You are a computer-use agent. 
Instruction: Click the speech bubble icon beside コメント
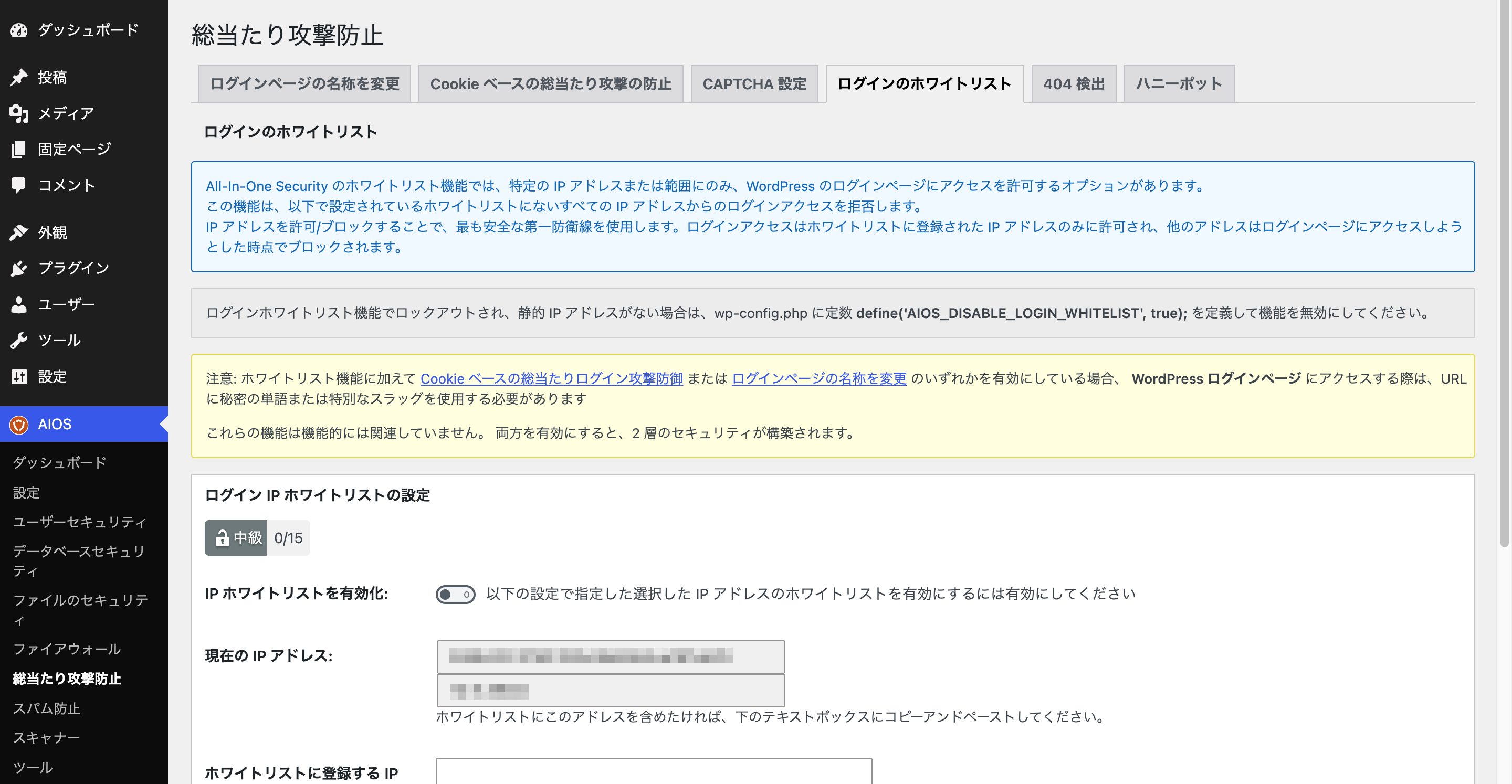point(19,185)
